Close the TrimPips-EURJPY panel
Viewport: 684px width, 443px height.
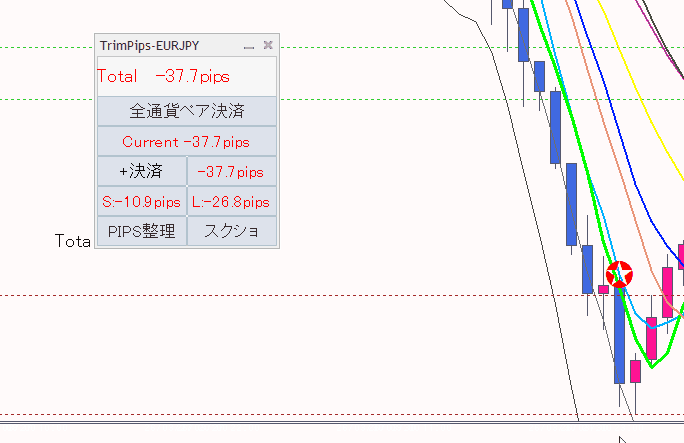[x=268, y=45]
